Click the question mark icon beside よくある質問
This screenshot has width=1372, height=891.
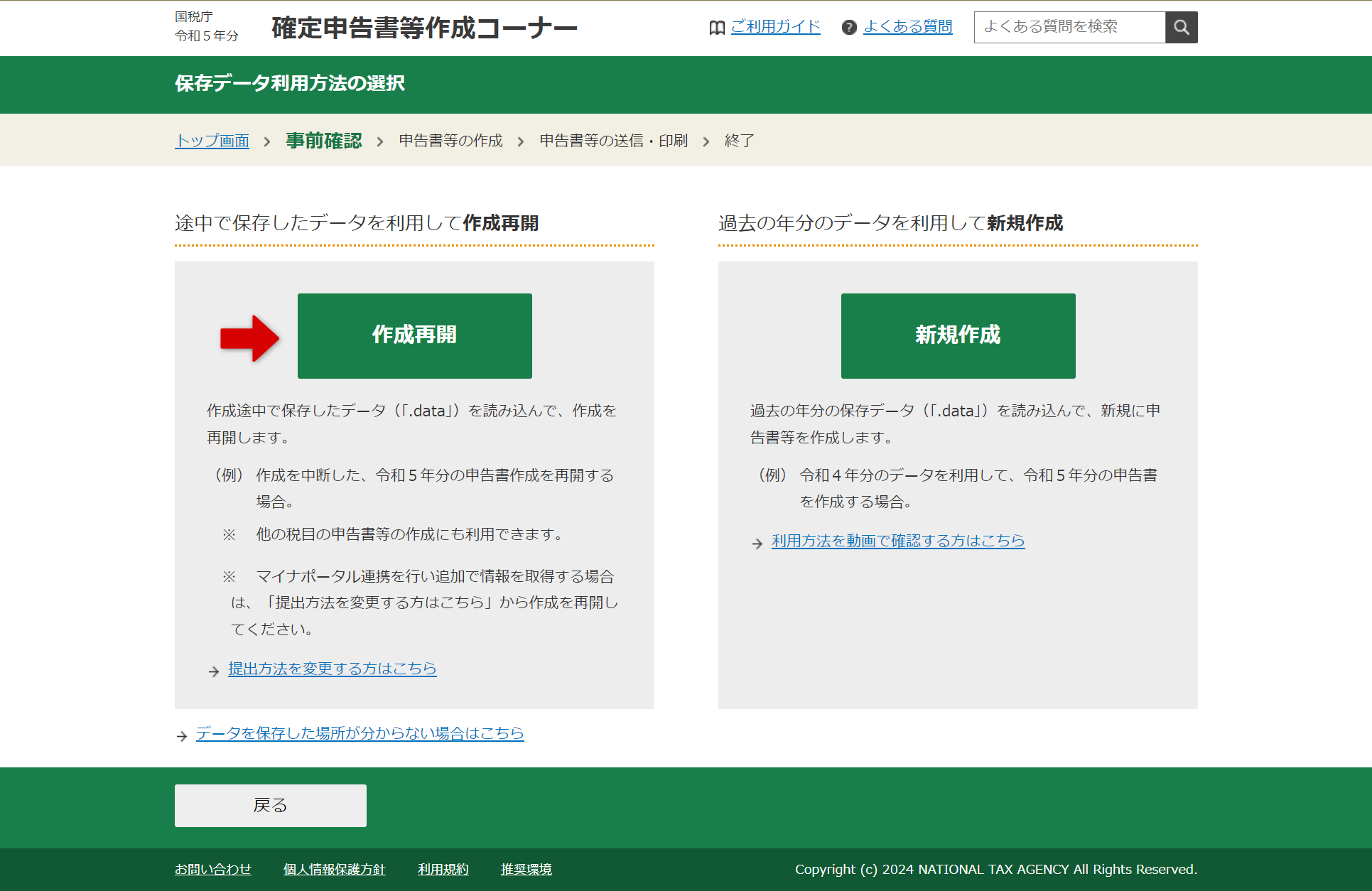(848, 28)
